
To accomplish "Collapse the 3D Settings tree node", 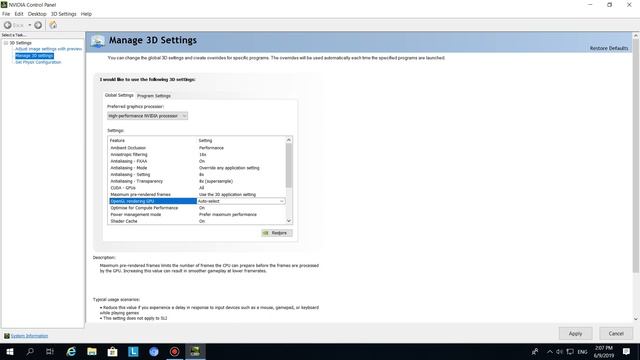I will [x=6, y=43].
